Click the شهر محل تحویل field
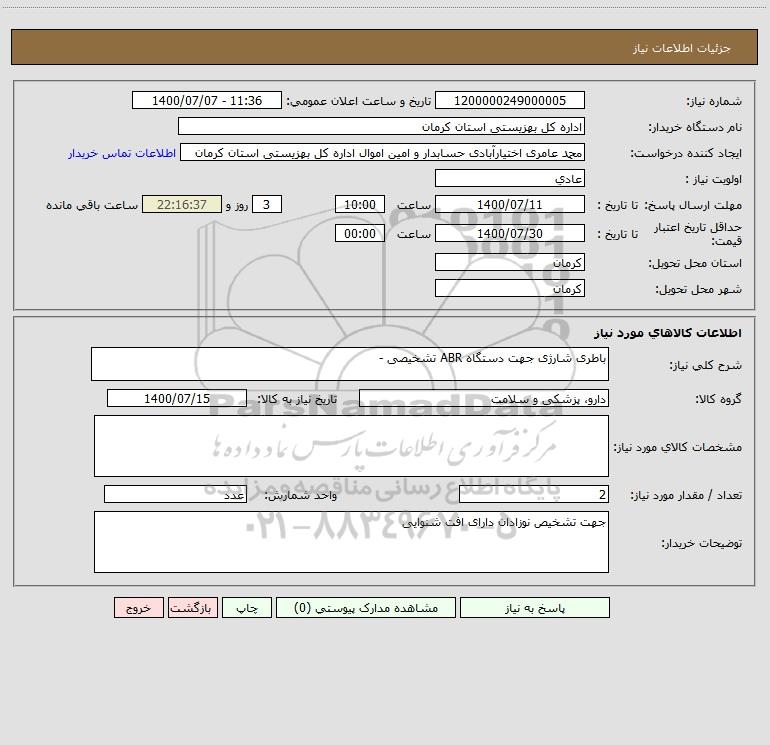Image resolution: width=770 pixels, height=745 pixels. (x=510, y=288)
